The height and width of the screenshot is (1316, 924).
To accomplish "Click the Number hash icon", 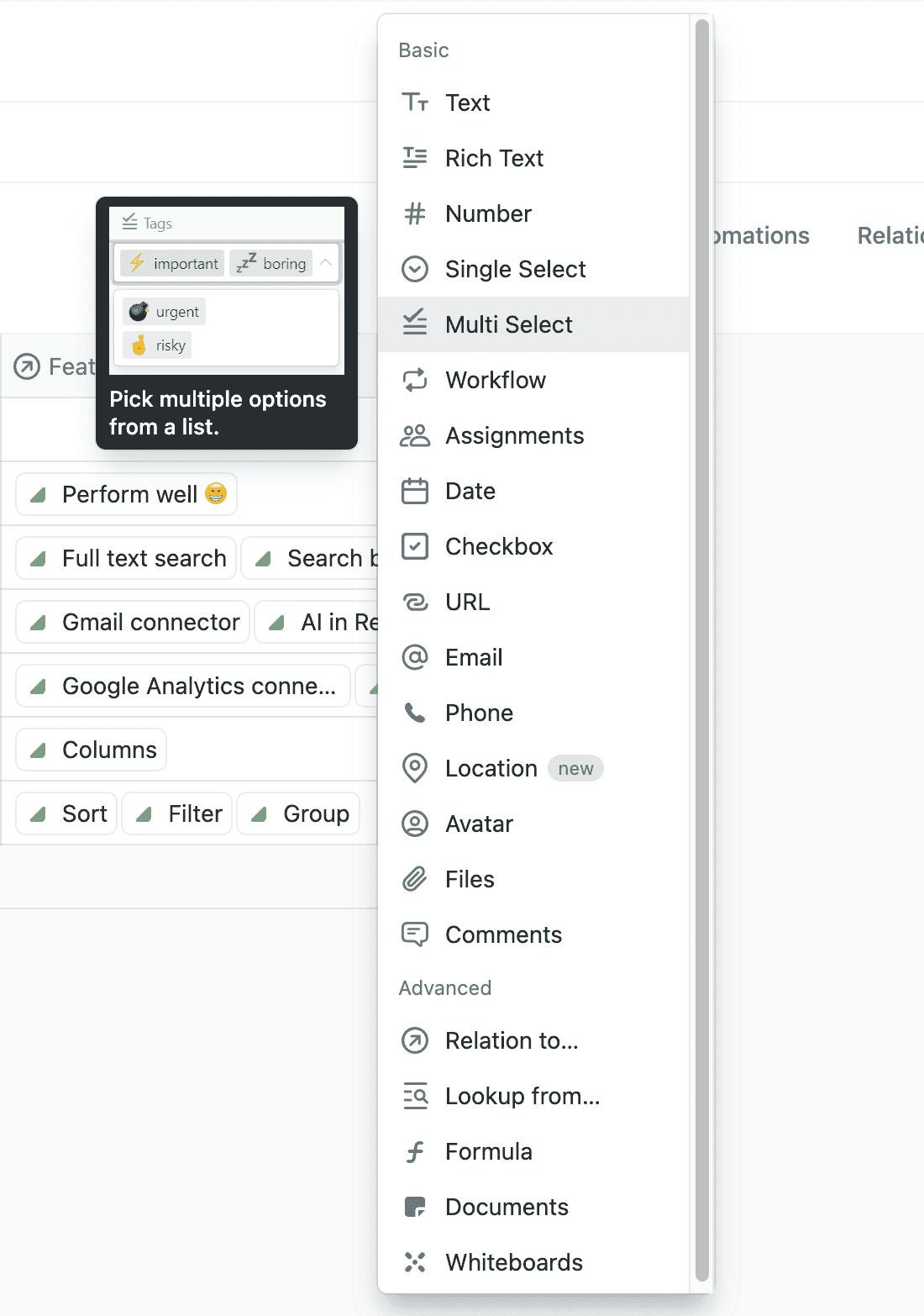I will click(x=415, y=213).
